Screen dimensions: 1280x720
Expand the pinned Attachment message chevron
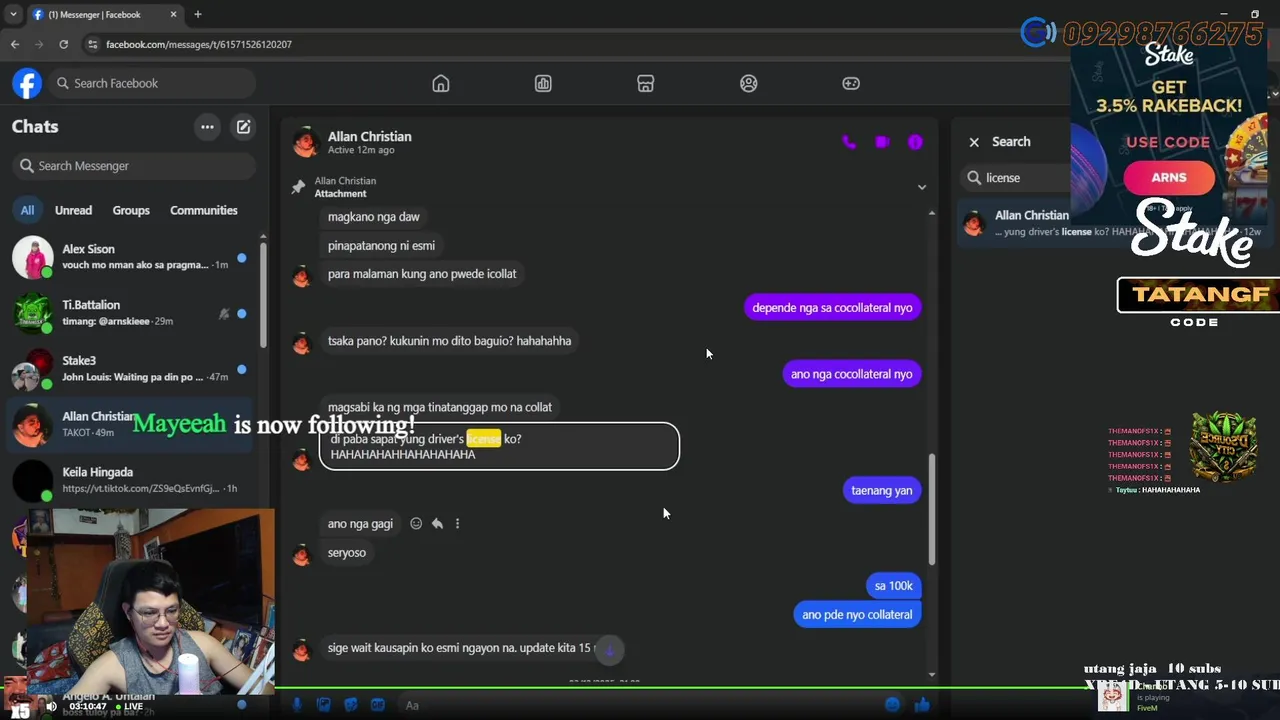[x=922, y=187]
